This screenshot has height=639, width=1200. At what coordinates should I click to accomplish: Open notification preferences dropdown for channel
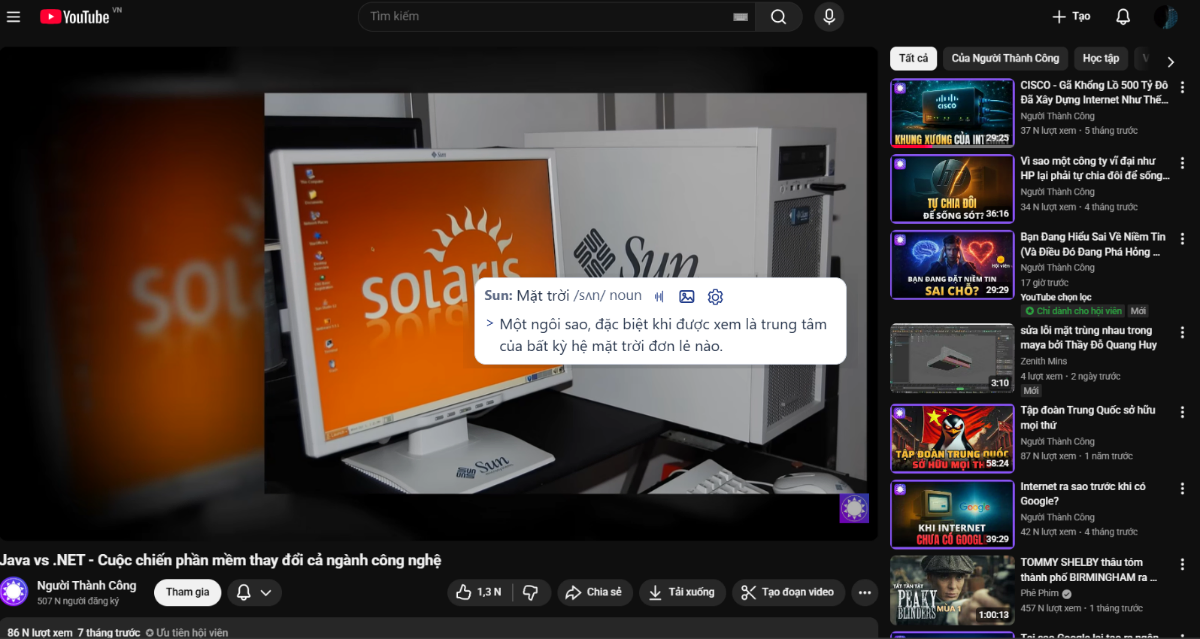pyautogui.click(x=254, y=592)
